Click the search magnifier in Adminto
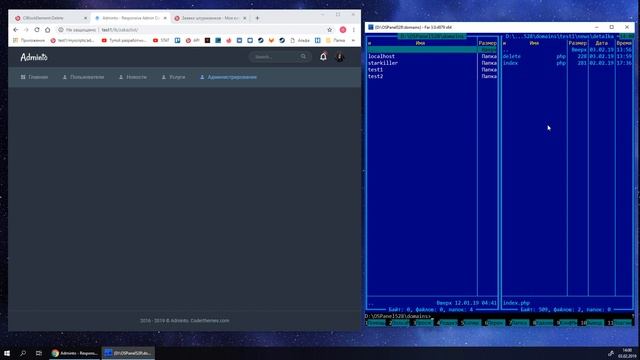Image resolution: width=640 pixels, height=360 pixels. pos(303,57)
